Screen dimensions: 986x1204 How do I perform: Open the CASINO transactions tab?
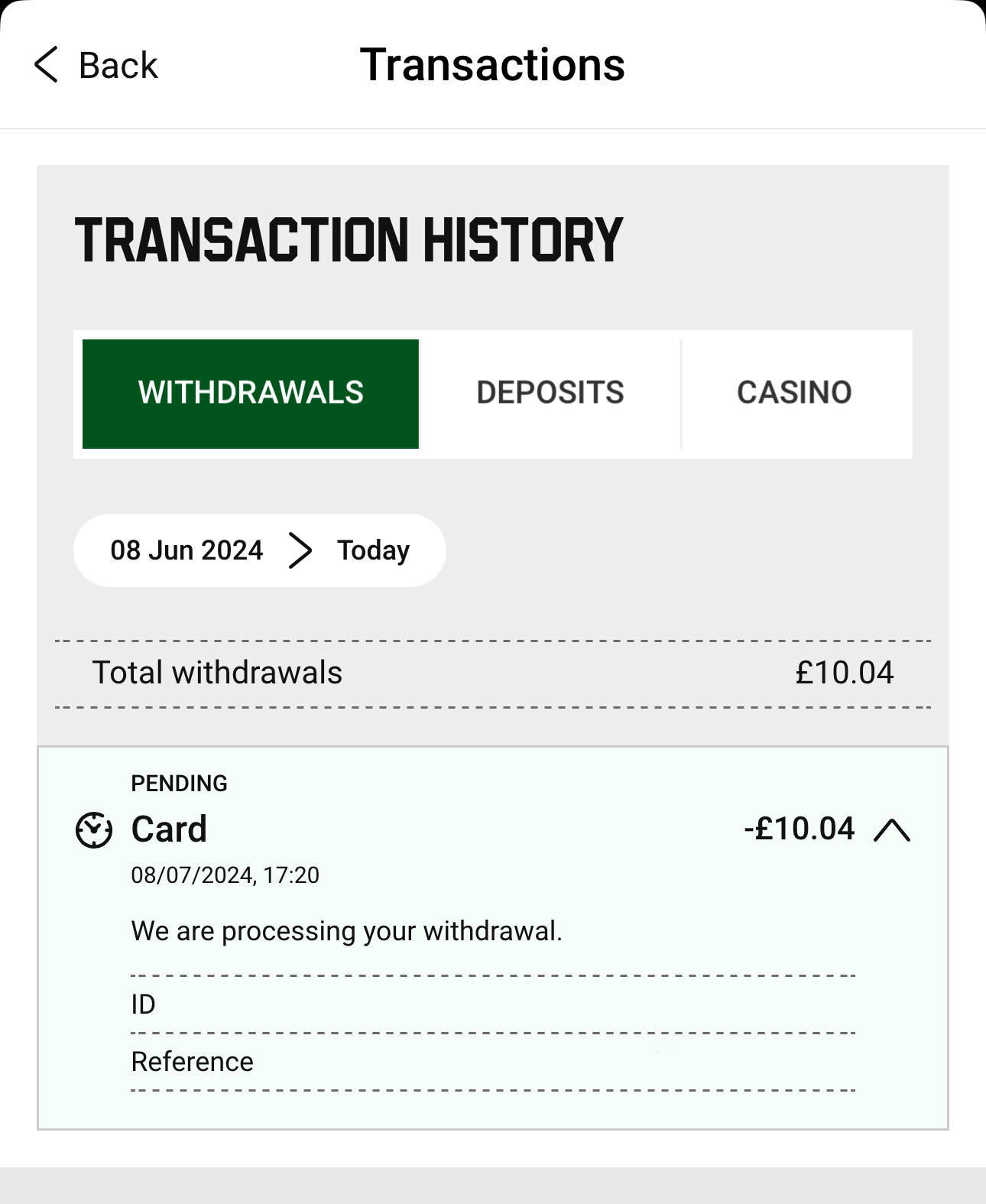coord(795,392)
